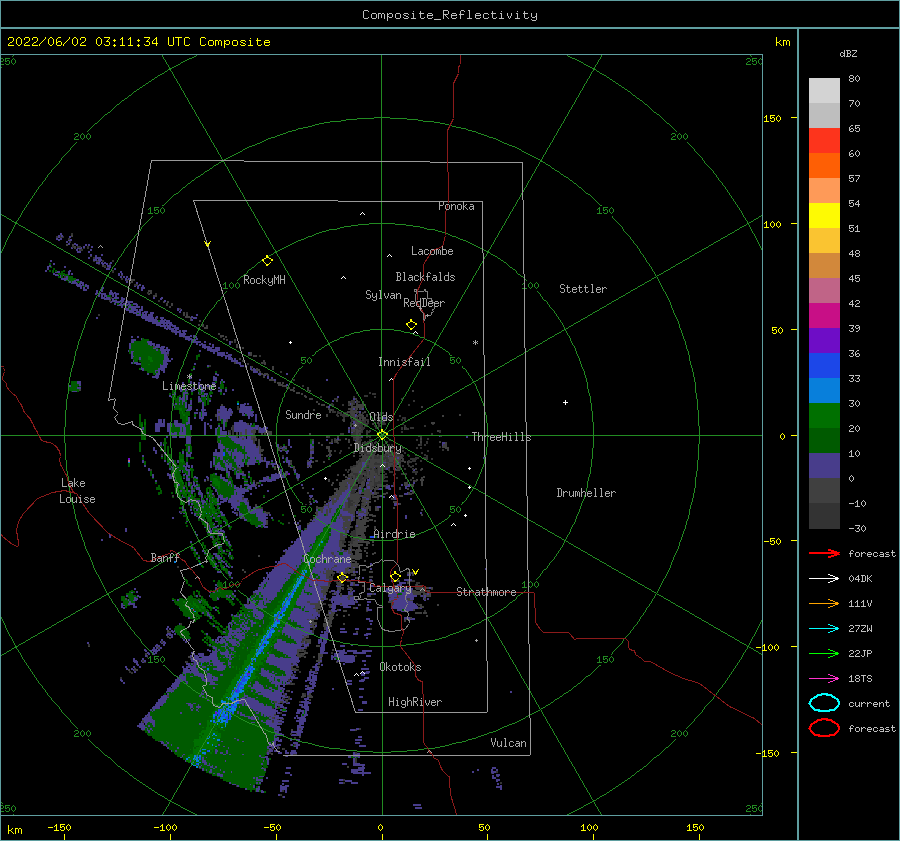Click the red forecast arrow in the legend

pyautogui.click(x=824, y=553)
